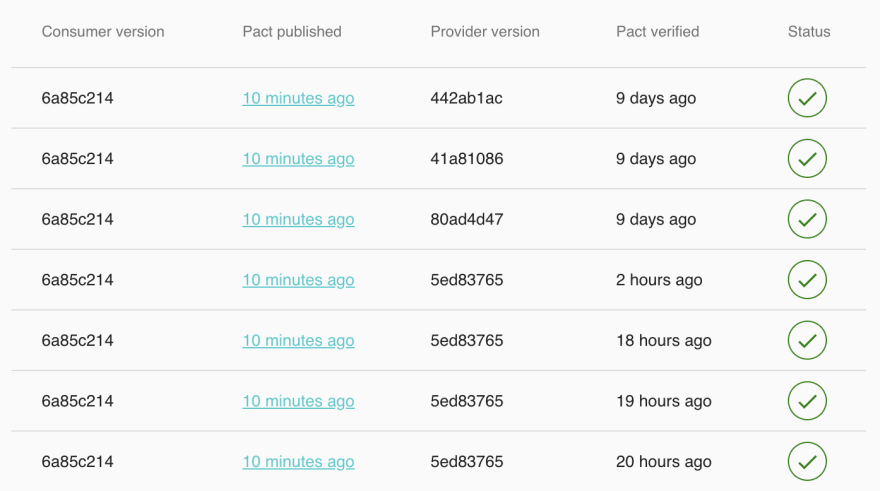Click the status checkmark for provider 80ad4d47
This screenshot has width=880, height=491.
tap(807, 220)
